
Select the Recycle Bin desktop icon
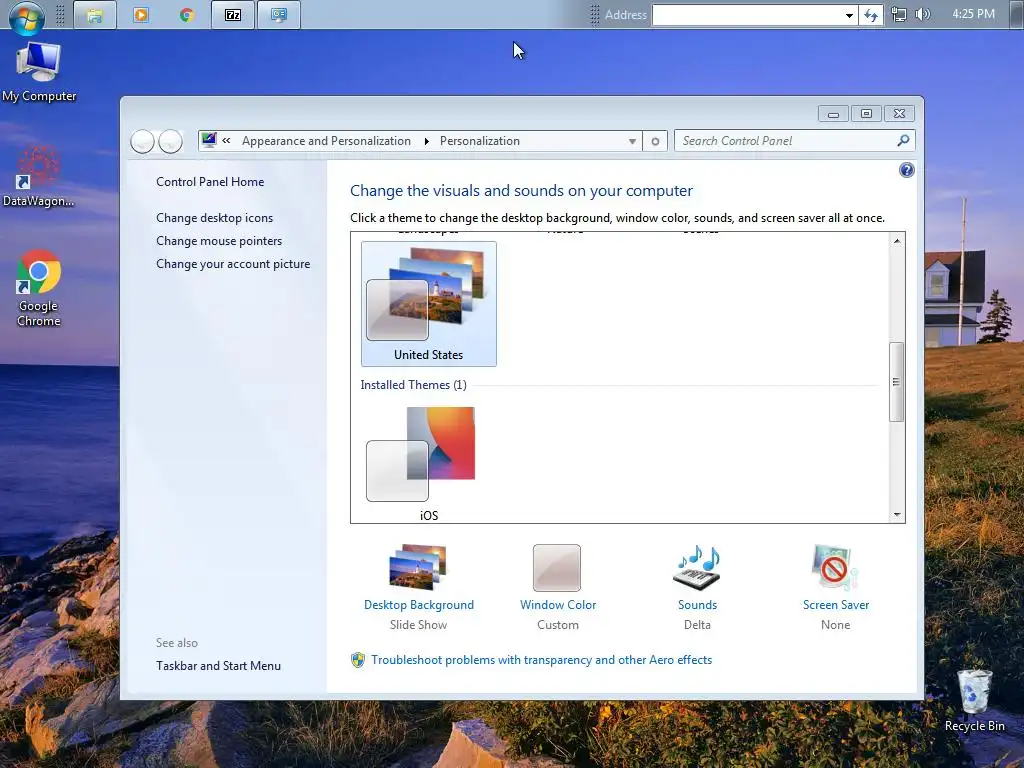pyautogui.click(x=974, y=699)
